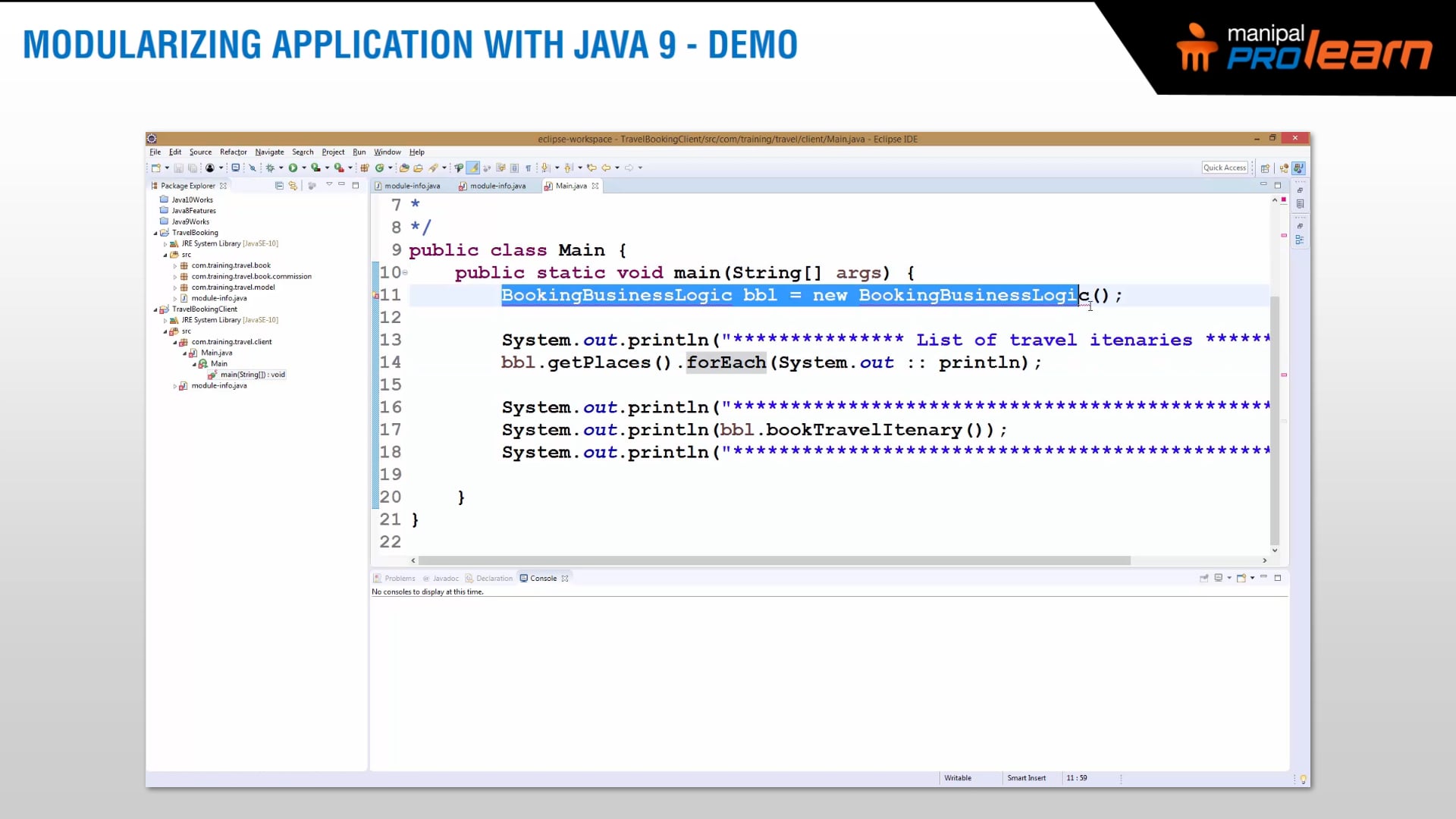Screen dimensions: 1456x819
Task: Switch to the Problems view
Action: click(x=399, y=578)
